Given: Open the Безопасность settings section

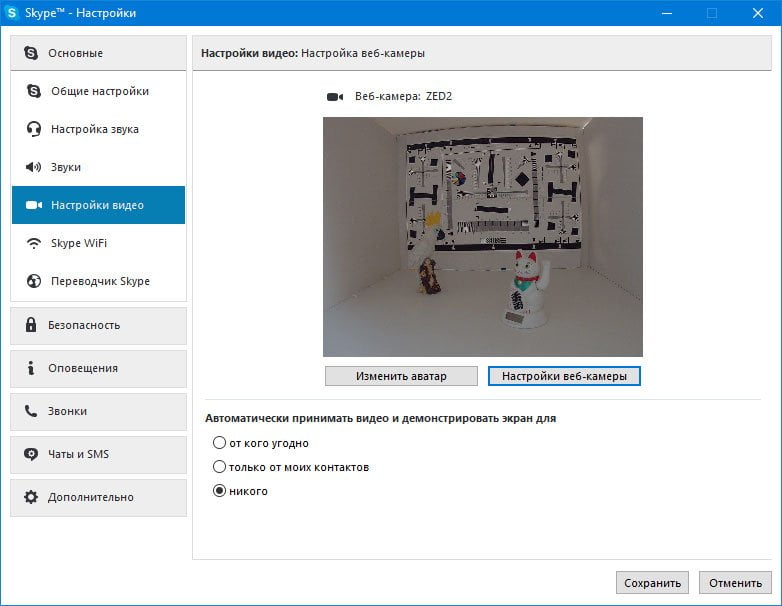Looking at the screenshot, I should click(99, 325).
